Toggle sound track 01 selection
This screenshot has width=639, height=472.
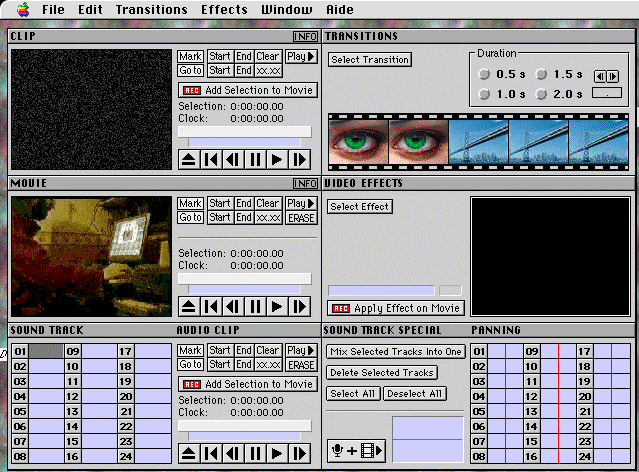point(46,351)
